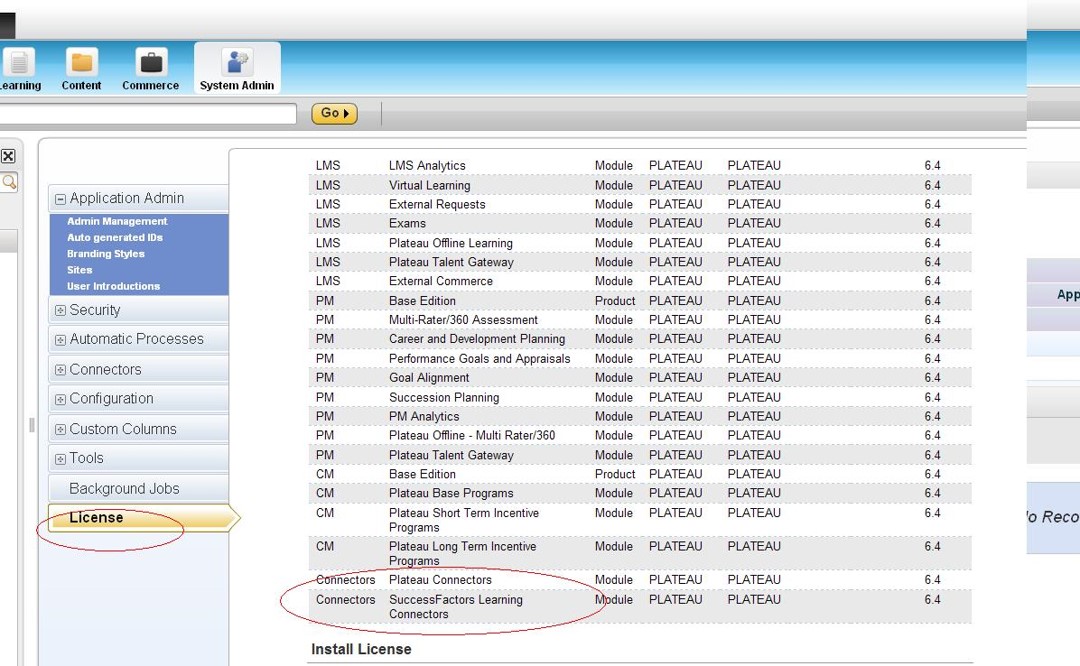The width and height of the screenshot is (1080, 666).
Task: Select the PM Analytics entry
Action: (424, 416)
